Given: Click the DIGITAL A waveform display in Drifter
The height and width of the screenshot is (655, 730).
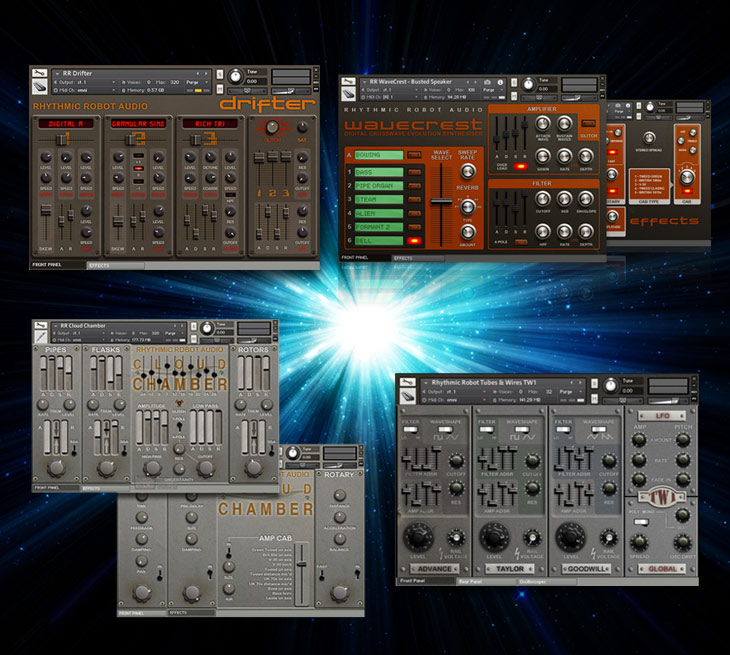Looking at the screenshot, I should click(66, 123).
